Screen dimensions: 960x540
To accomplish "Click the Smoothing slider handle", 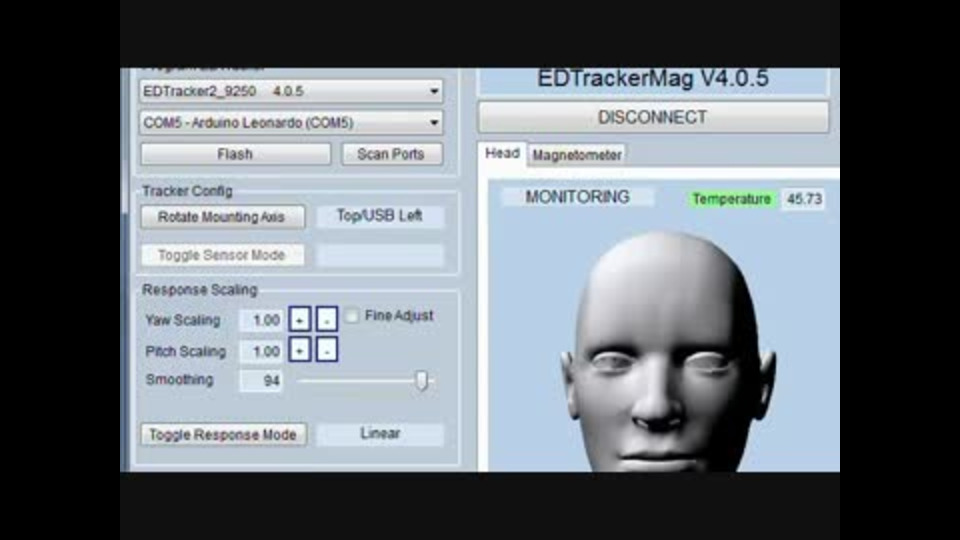I will click(421, 380).
